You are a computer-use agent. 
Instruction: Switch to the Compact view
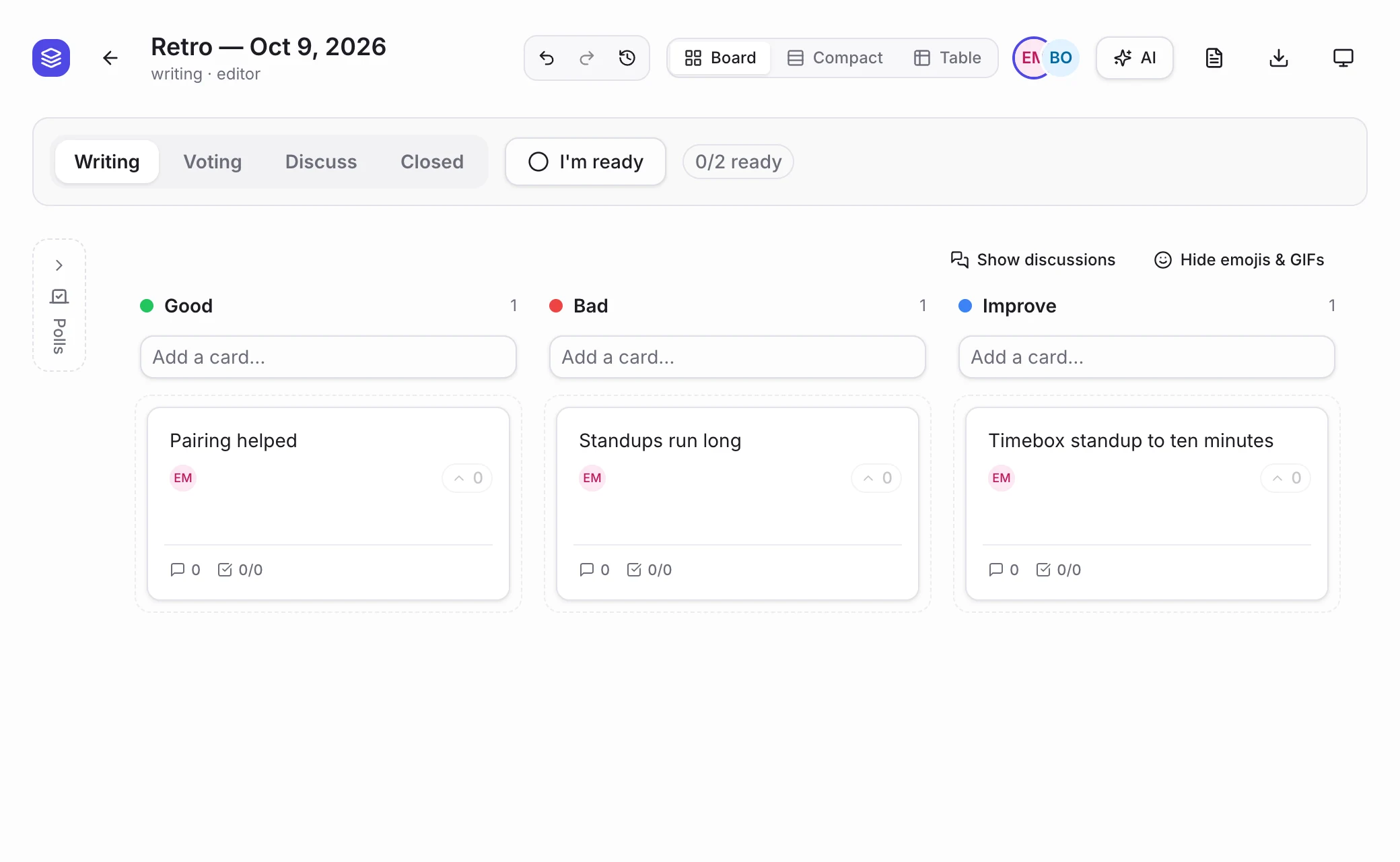[835, 58]
